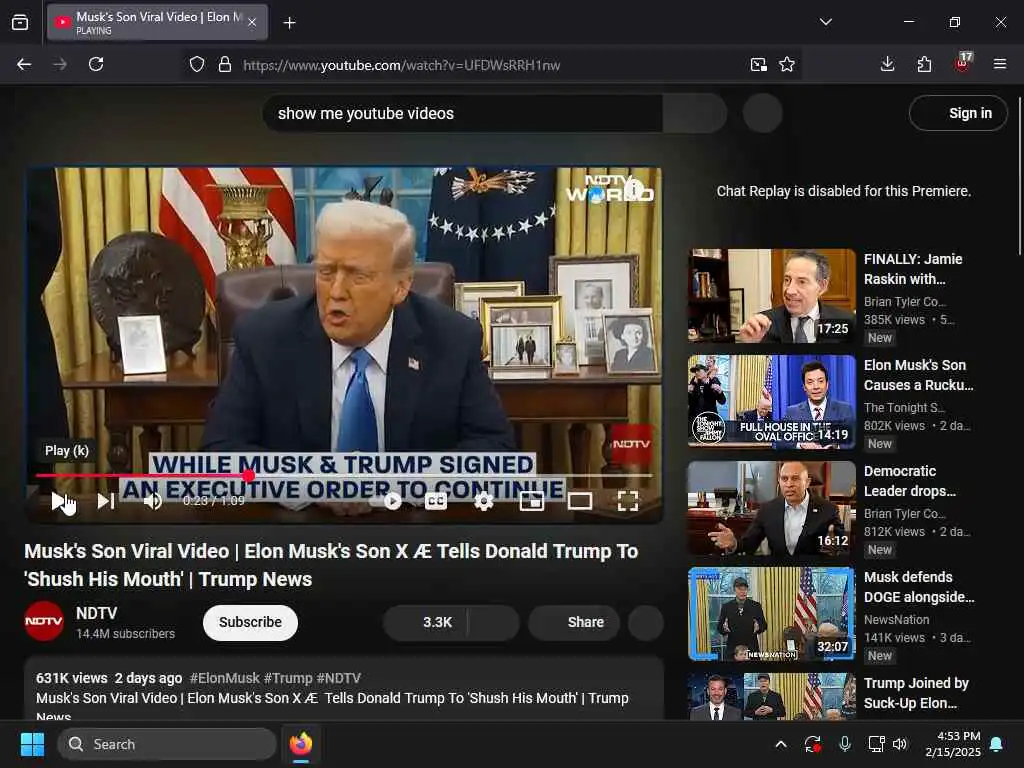
Task: Expand the list all tabs dropdown
Action: (826, 22)
